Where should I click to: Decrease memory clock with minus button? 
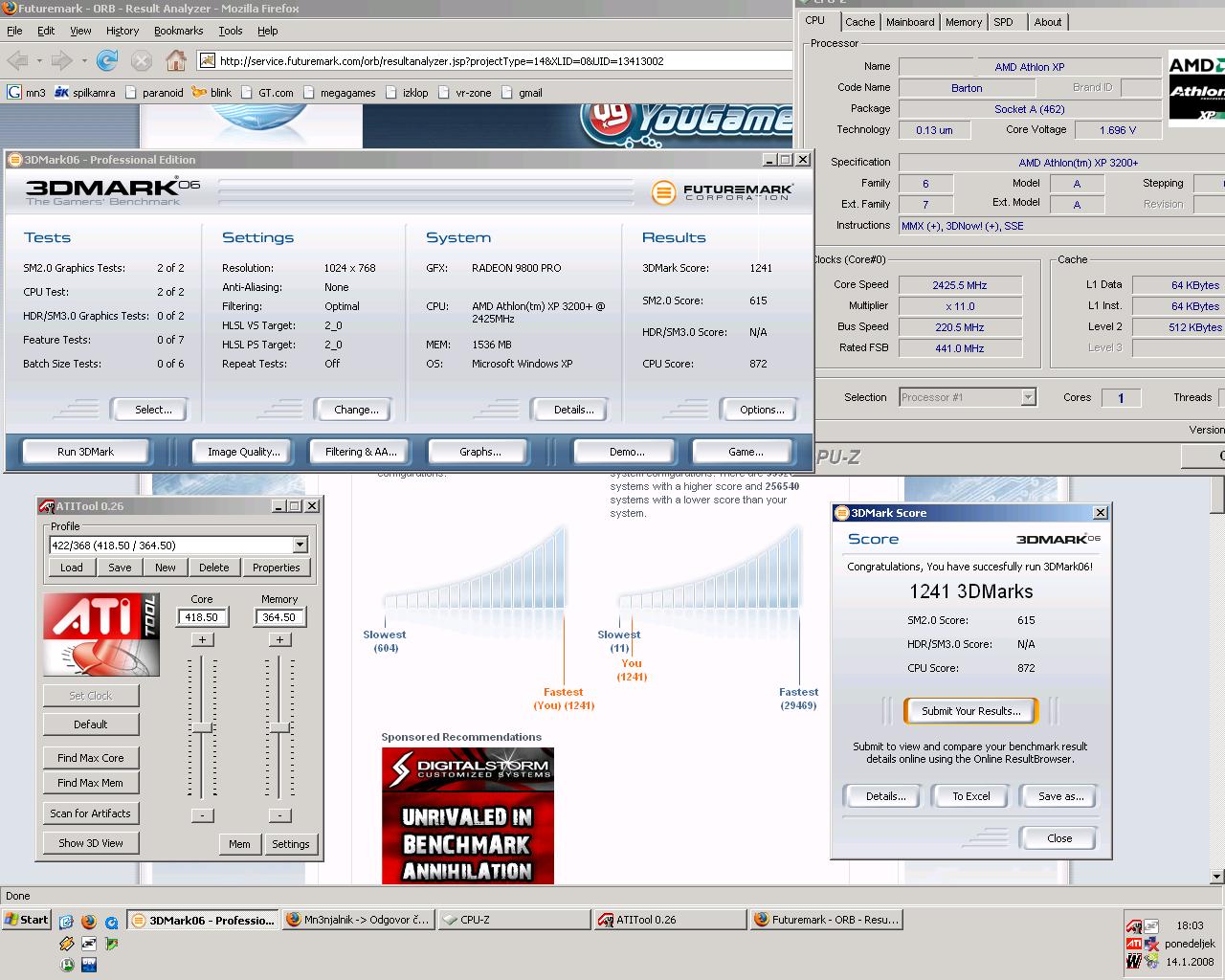pos(279,815)
